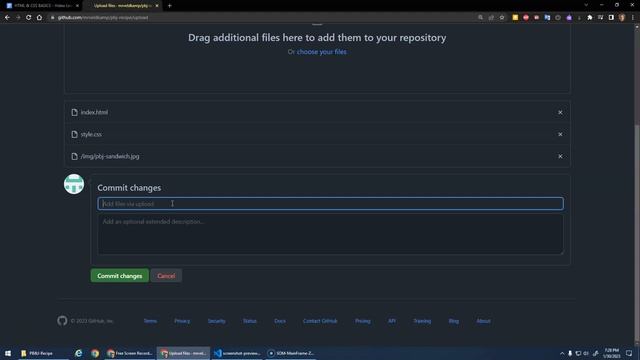This screenshot has height=360, width=640.
Task: Open the zoom magnifier icon in address bar
Action: (x=480, y=18)
